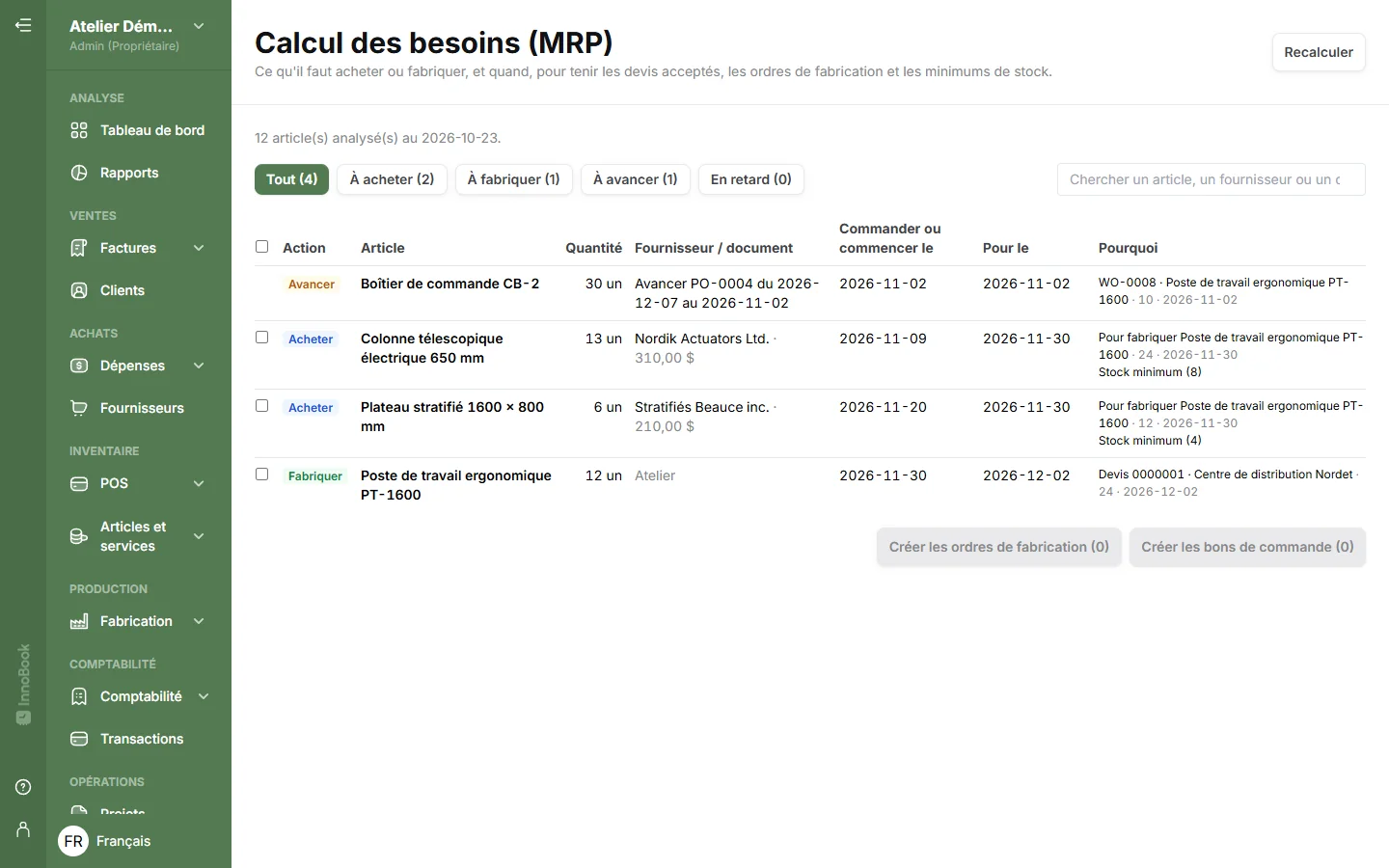Image resolution: width=1389 pixels, height=868 pixels.
Task: Expand the Factures submenu chevron
Action: [199, 248]
